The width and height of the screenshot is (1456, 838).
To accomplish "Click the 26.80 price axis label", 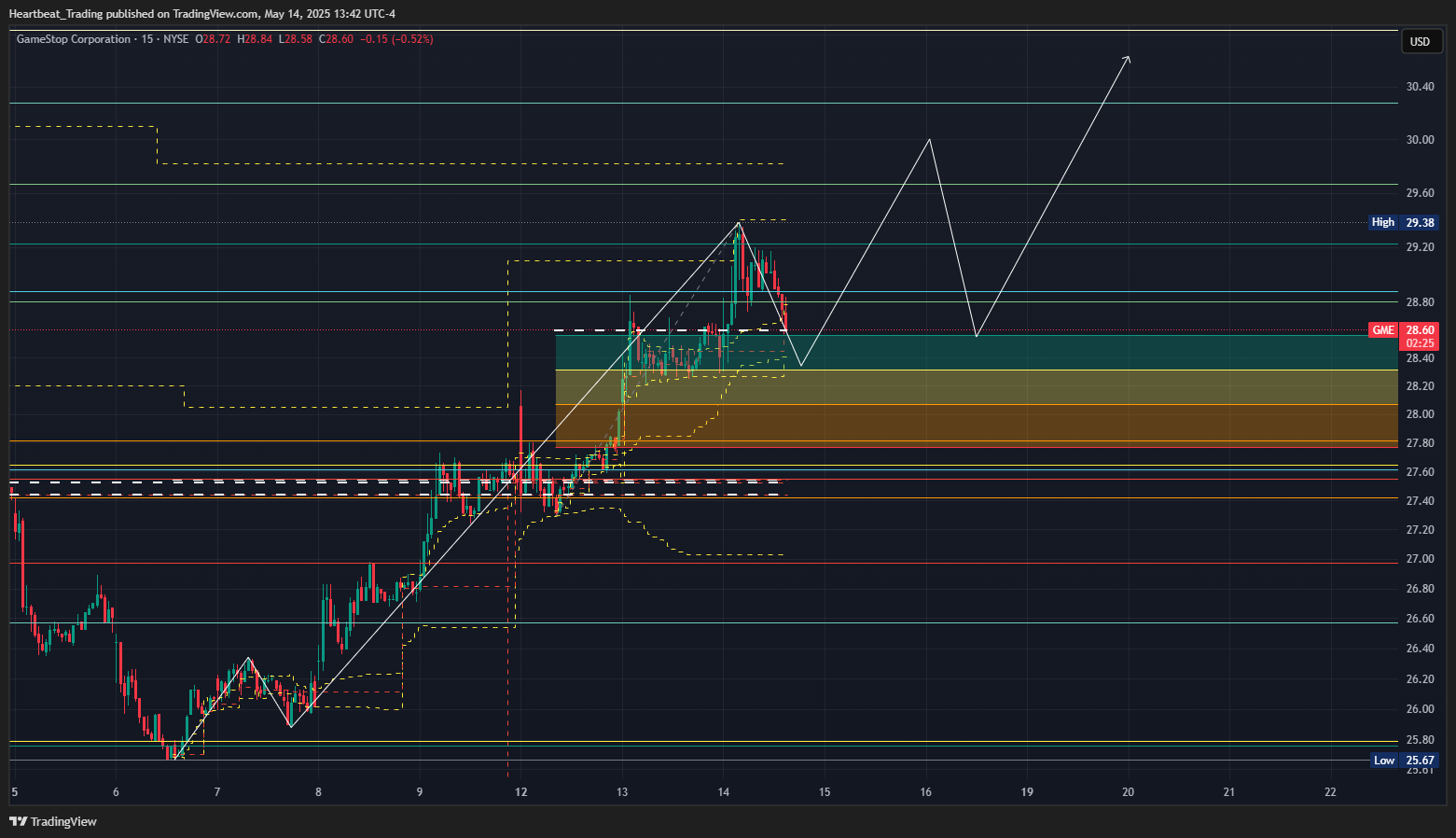I will (1420, 589).
